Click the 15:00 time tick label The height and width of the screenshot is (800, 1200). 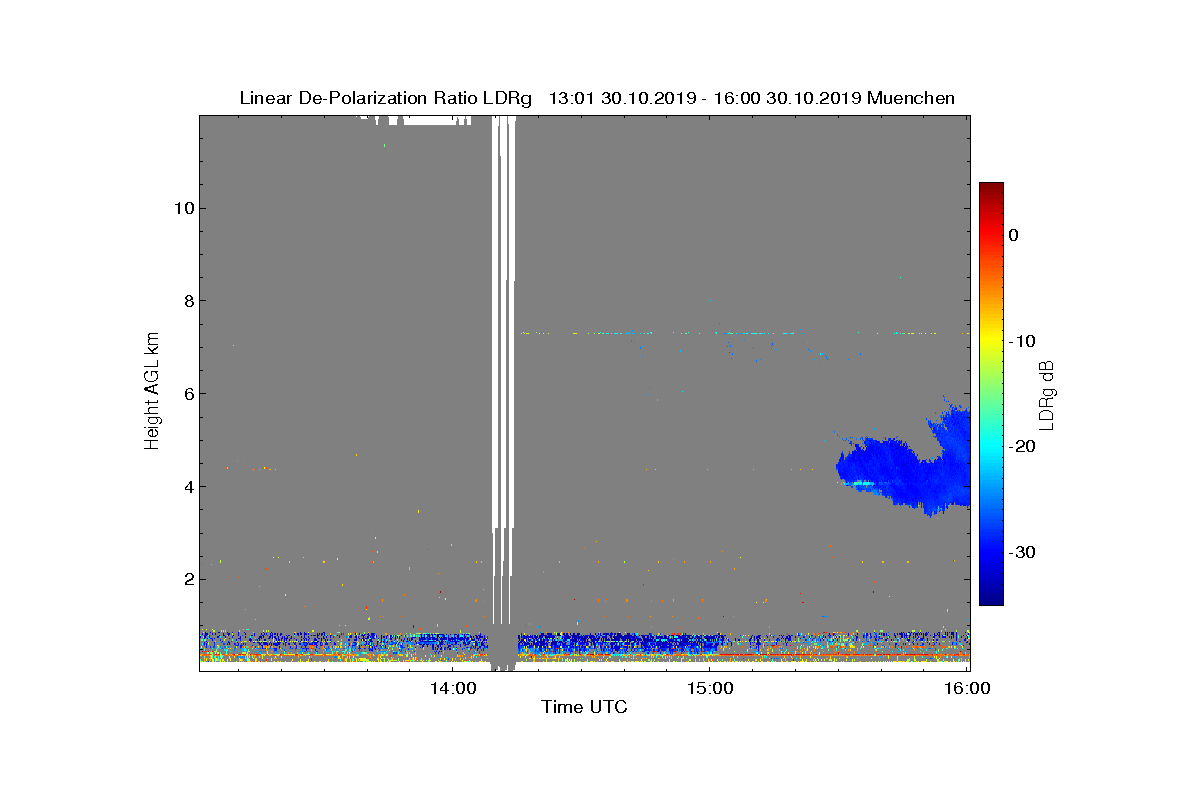pos(710,688)
